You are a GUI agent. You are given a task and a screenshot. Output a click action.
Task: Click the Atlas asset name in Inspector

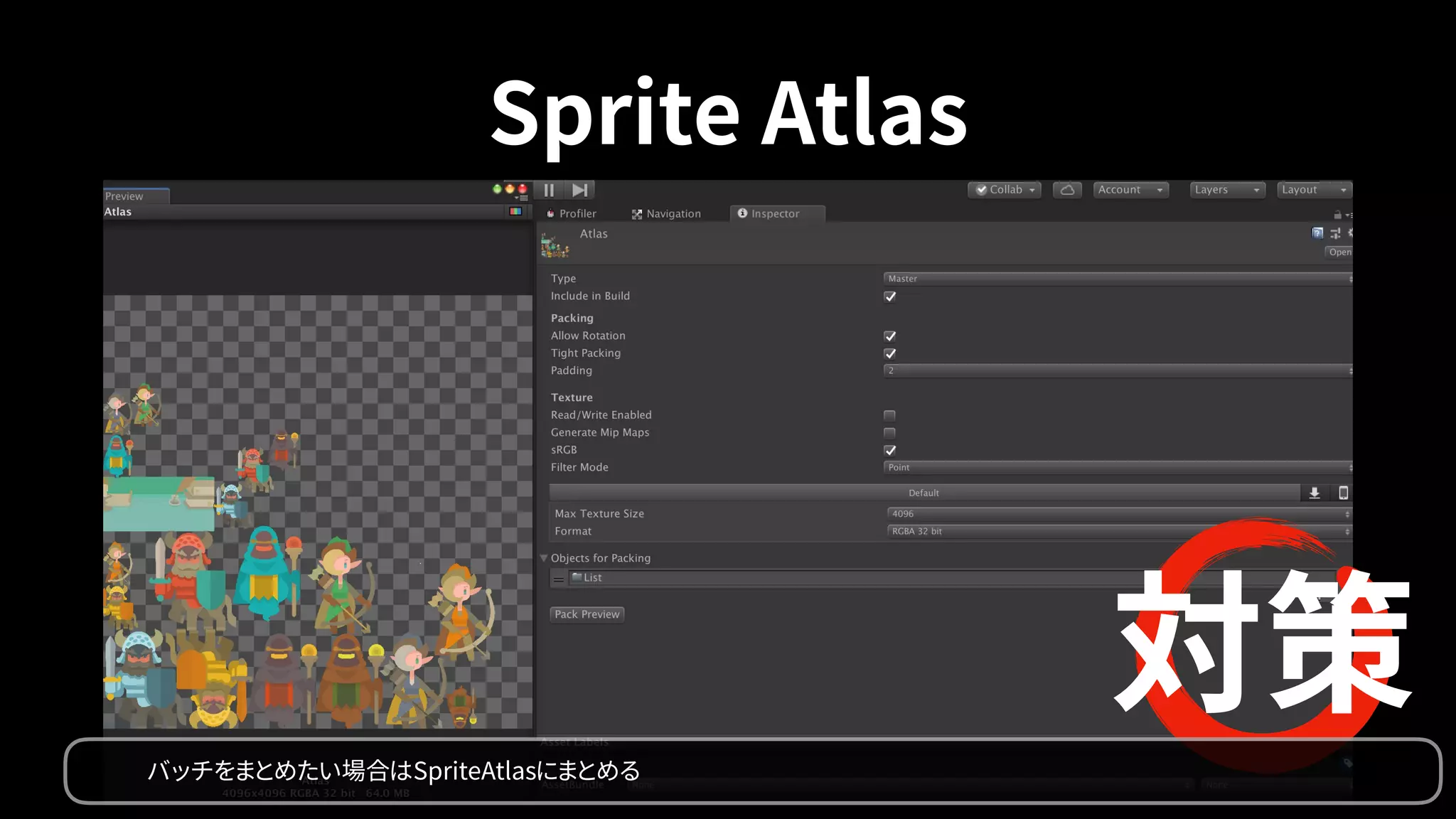[594, 234]
